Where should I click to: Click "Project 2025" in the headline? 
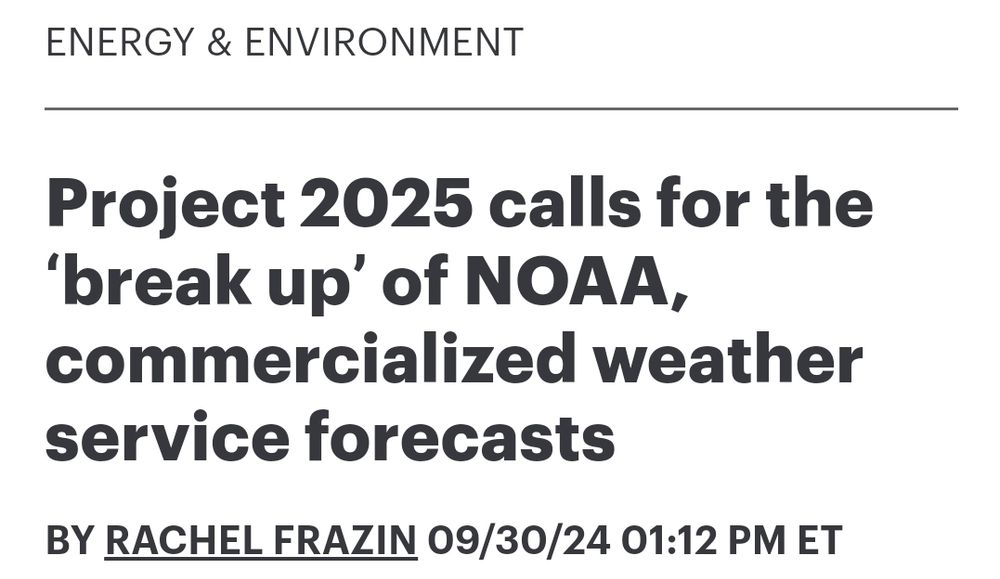coord(259,205)
